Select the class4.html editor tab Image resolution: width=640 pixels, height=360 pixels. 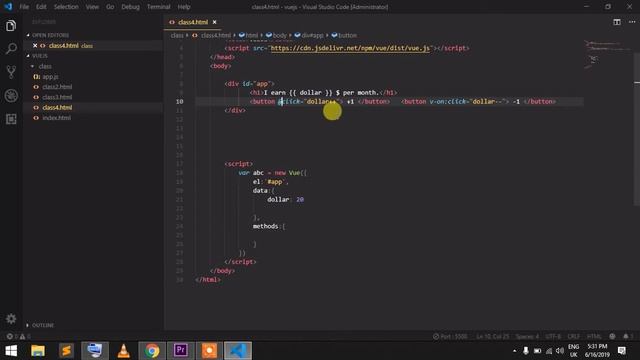[193, 22]
